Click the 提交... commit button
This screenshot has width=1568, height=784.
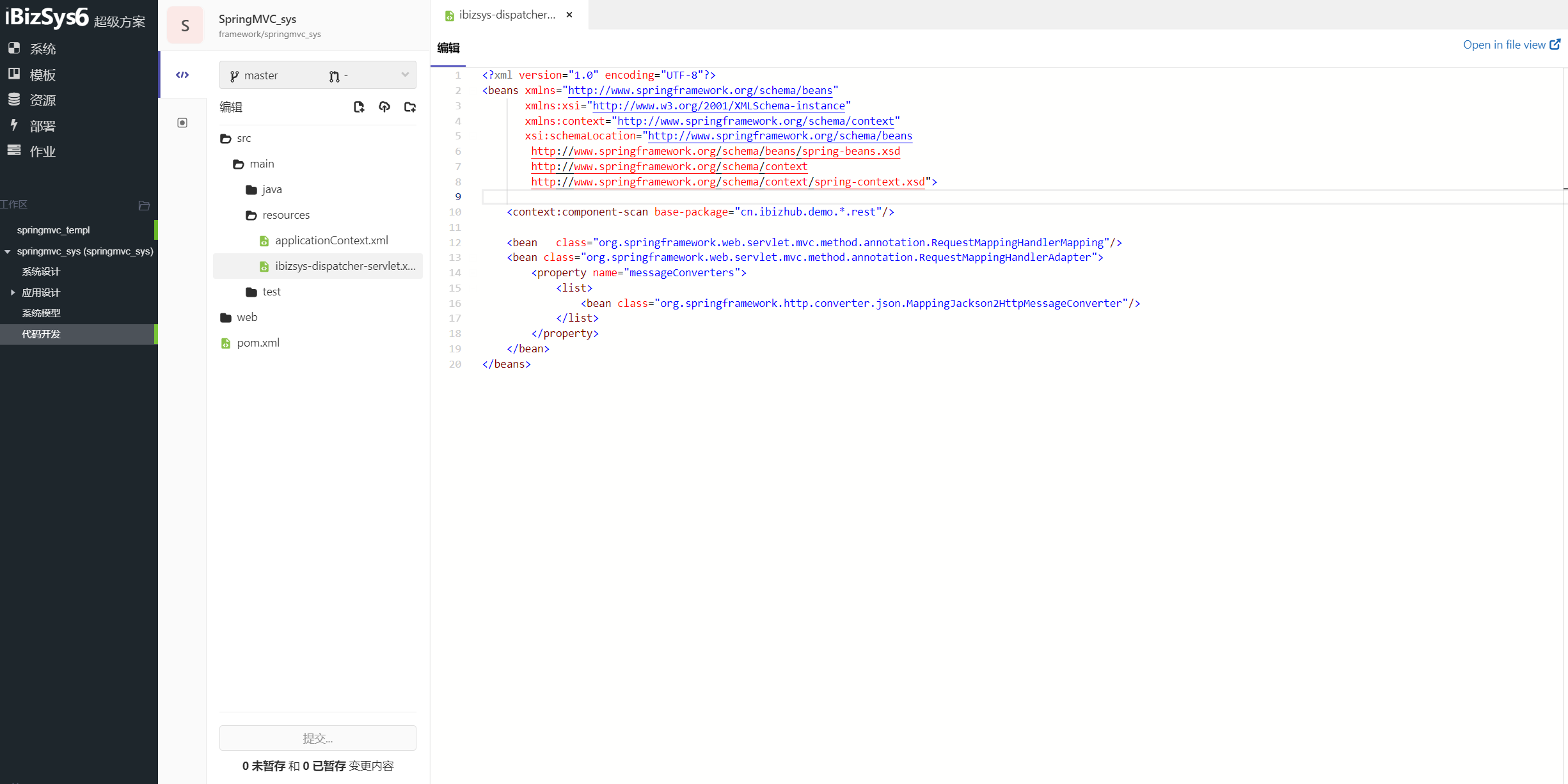(x=318, y=738)
